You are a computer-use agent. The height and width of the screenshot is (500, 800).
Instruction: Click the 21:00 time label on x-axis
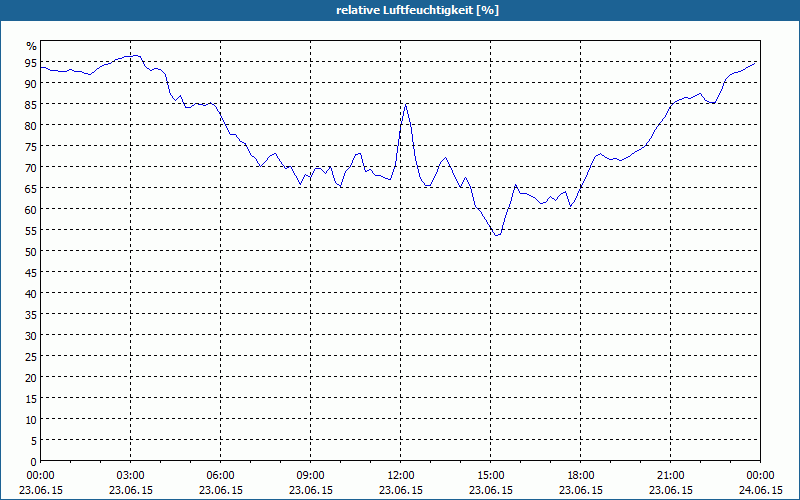(x=670, y=476)
